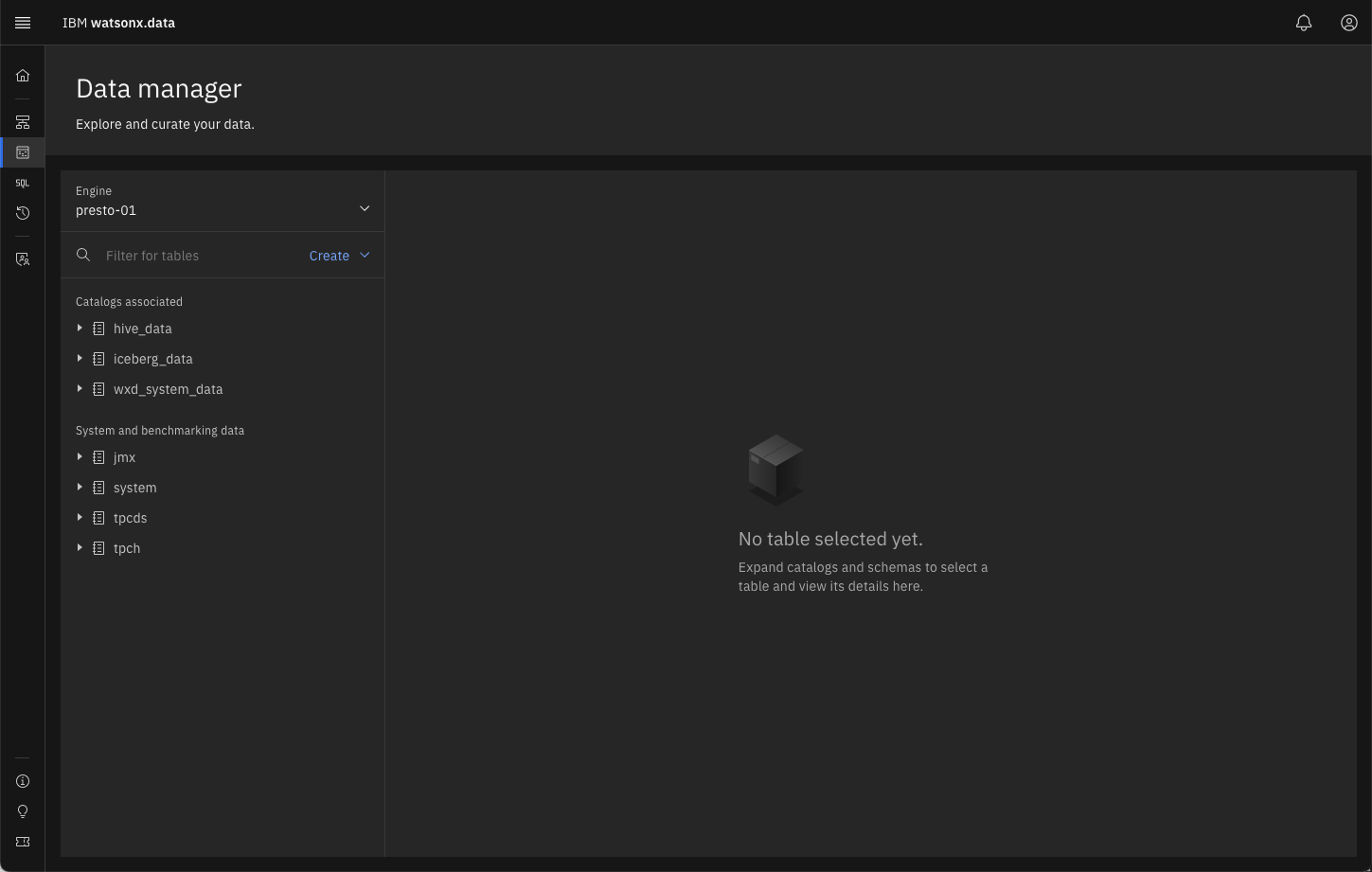The height and width of the screenshot is (872, 1372).
Task: Open the Create dropdown
Action: click(339, 256)
